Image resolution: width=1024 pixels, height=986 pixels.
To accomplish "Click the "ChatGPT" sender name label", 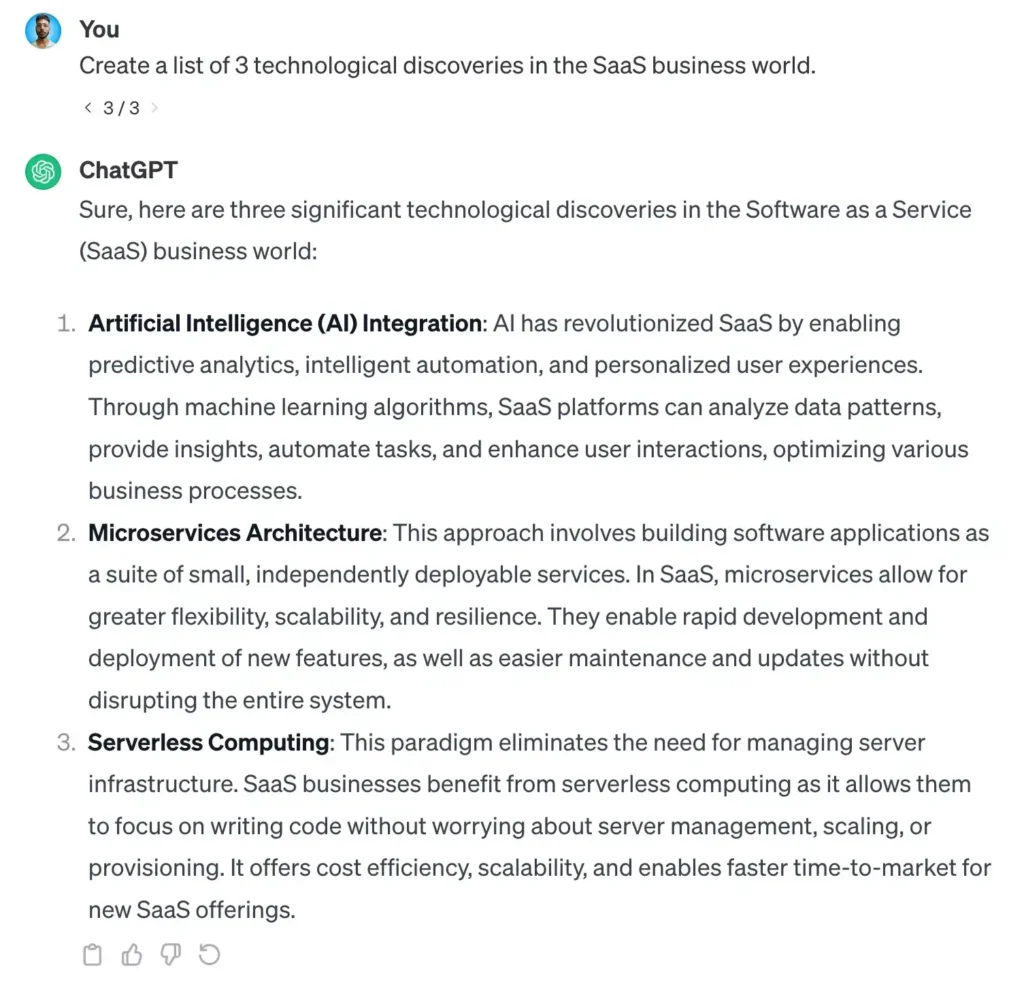I will [128, 170].
